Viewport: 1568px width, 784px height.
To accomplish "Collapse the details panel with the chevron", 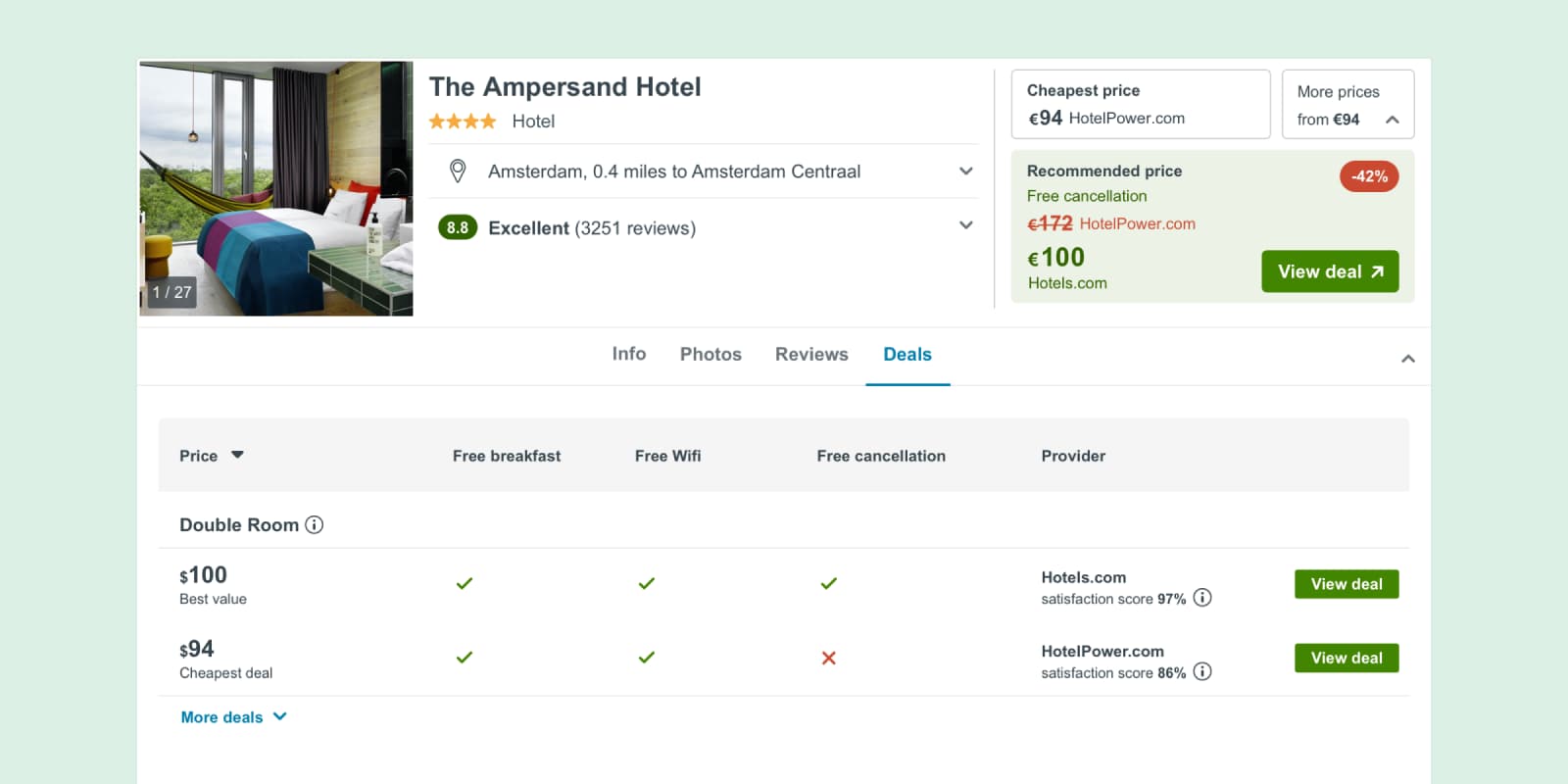I will coord(1408,359).
